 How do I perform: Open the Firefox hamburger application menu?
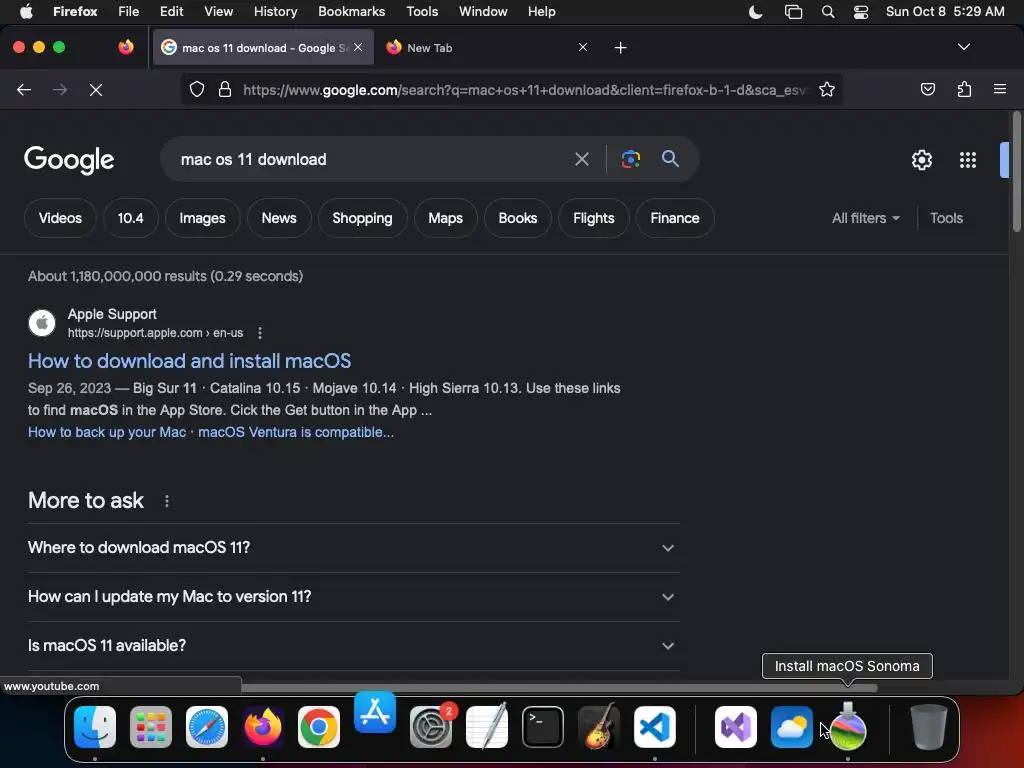pyautogui.click(x=999, y=89)
